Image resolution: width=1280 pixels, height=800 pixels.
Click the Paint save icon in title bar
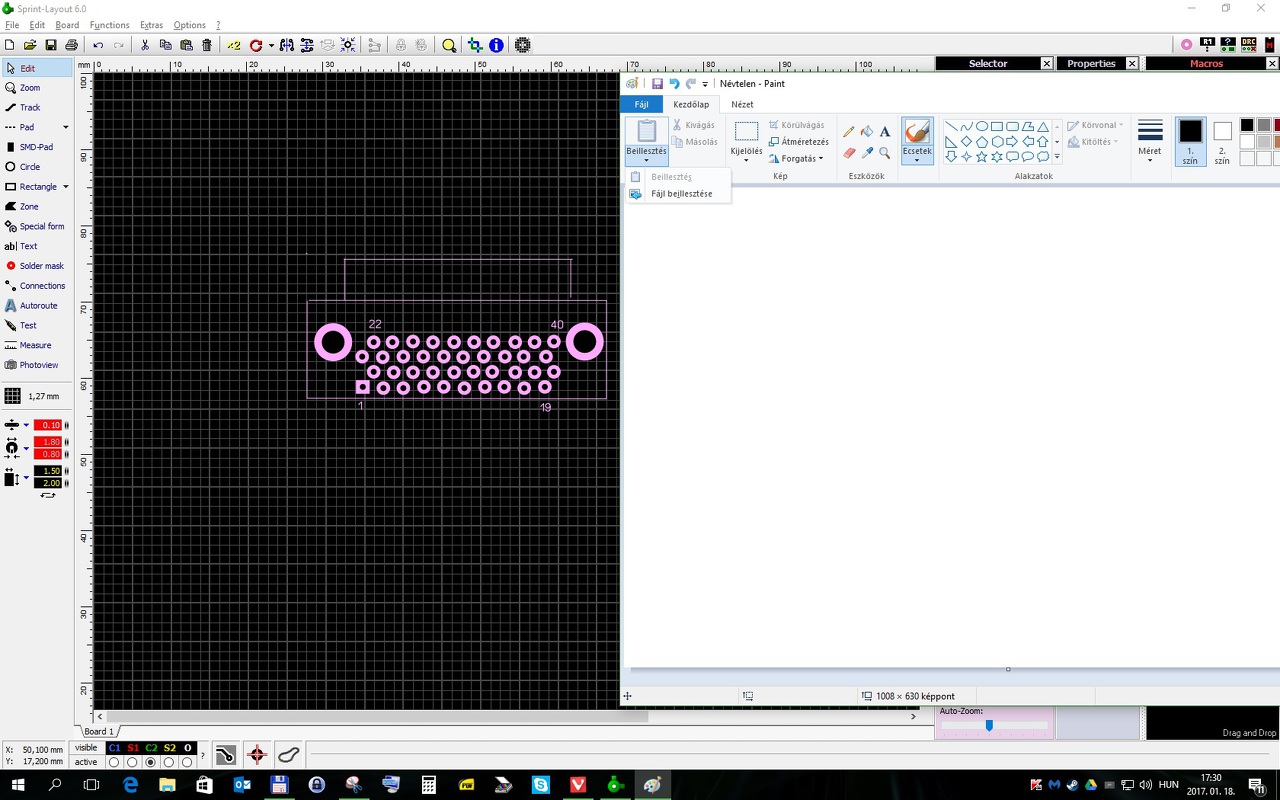pyautogui.click(x=657, y=84)
